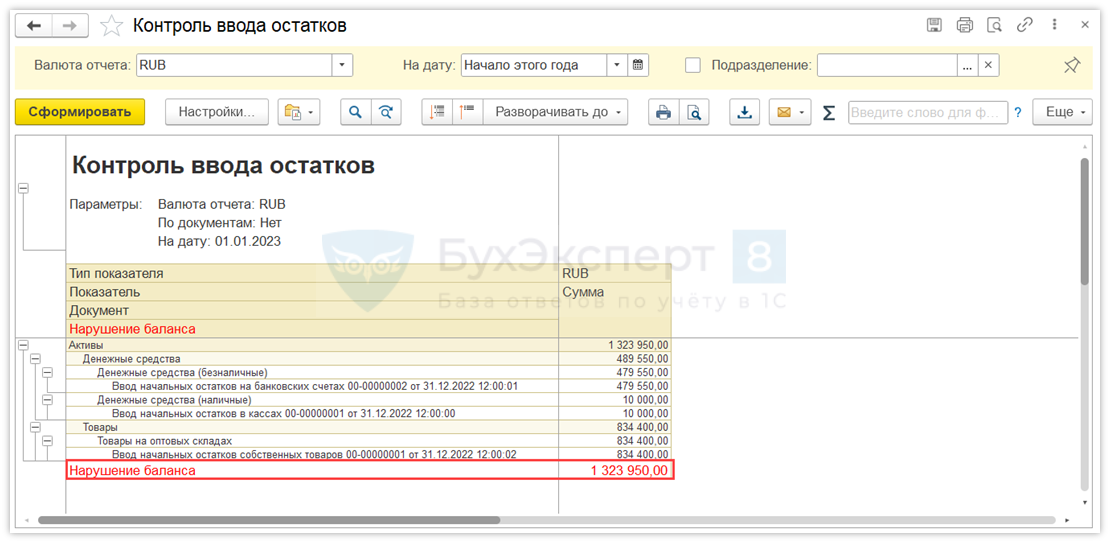Collapse the Товары group
Image resolution: width=1110 pixels, height=543 pixels.
35,427
